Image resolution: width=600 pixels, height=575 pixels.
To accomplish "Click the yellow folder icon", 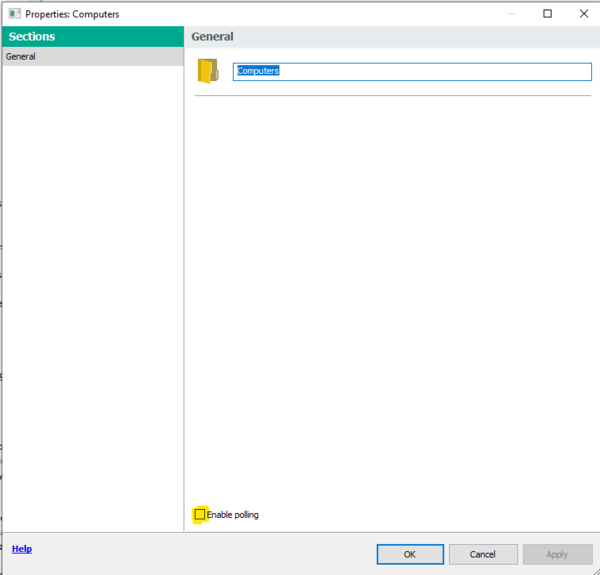I will click(208, 71).
